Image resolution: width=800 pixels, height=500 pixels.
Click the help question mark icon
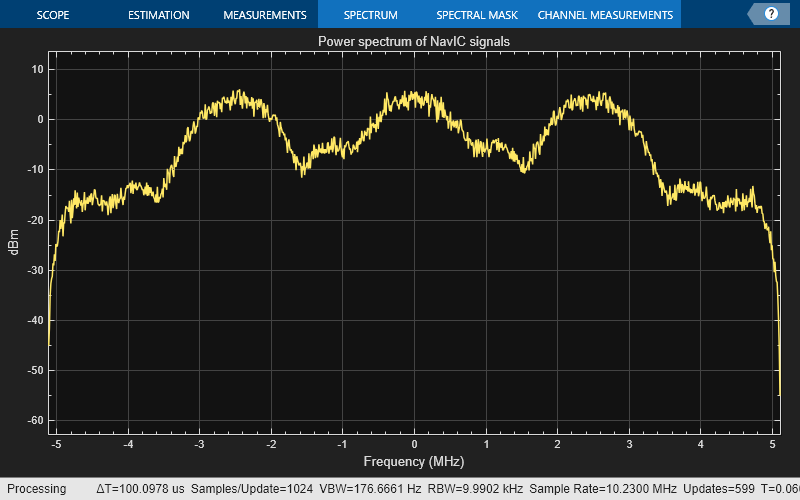pyautogui.click(x=771, y=14)
